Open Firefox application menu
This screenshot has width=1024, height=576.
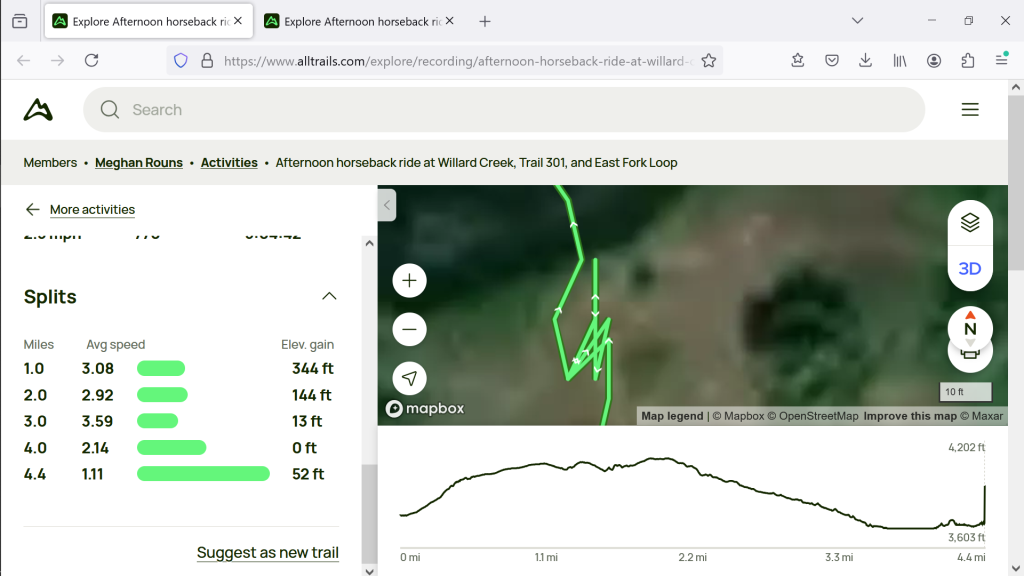[x=1001, y=61]
